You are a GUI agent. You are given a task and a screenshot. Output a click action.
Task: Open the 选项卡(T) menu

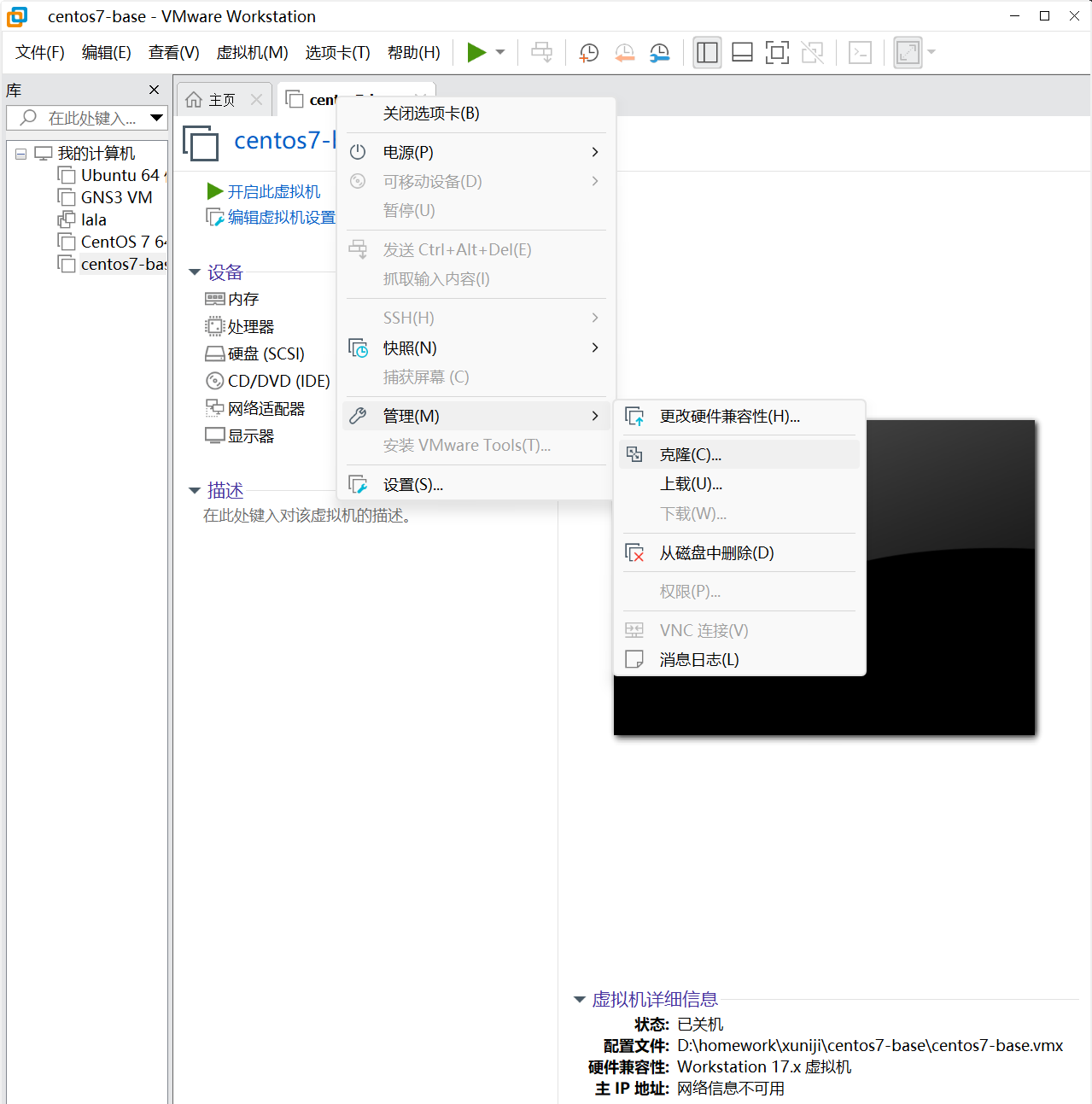[338, 53]
